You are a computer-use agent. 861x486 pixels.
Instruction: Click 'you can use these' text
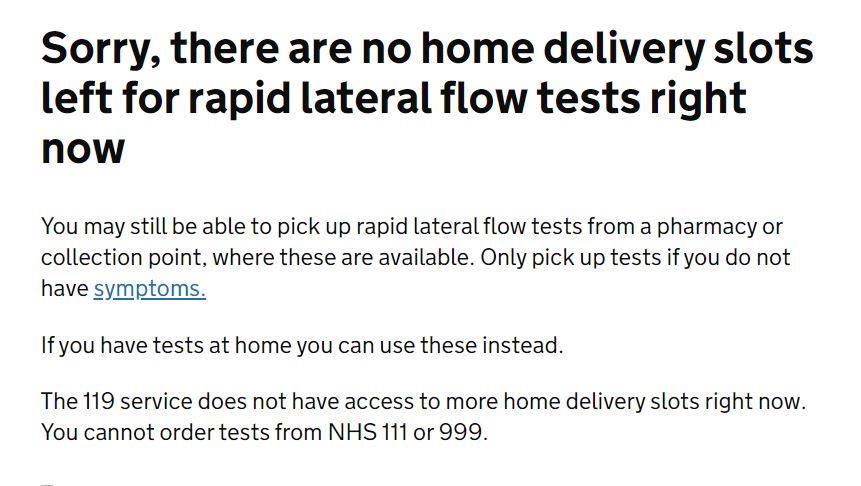[387, 345]
